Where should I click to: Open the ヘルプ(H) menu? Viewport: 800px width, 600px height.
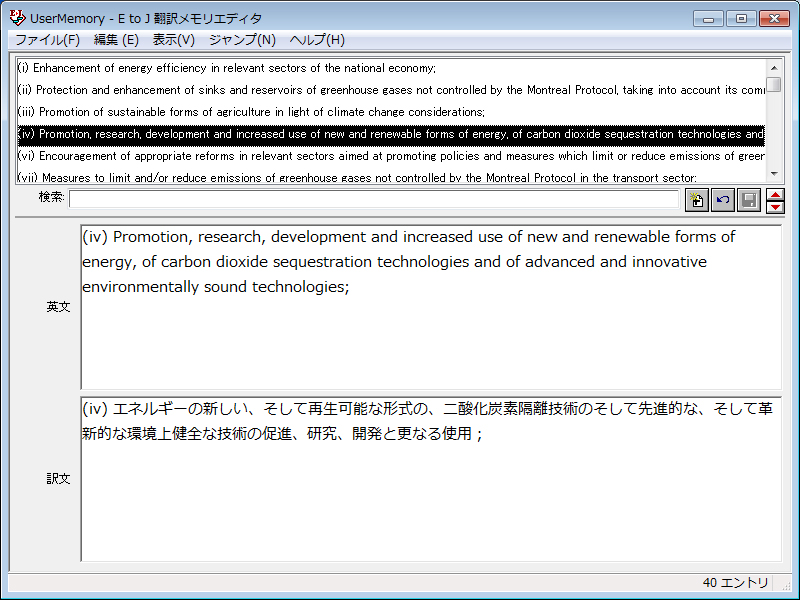click(317, 40)
